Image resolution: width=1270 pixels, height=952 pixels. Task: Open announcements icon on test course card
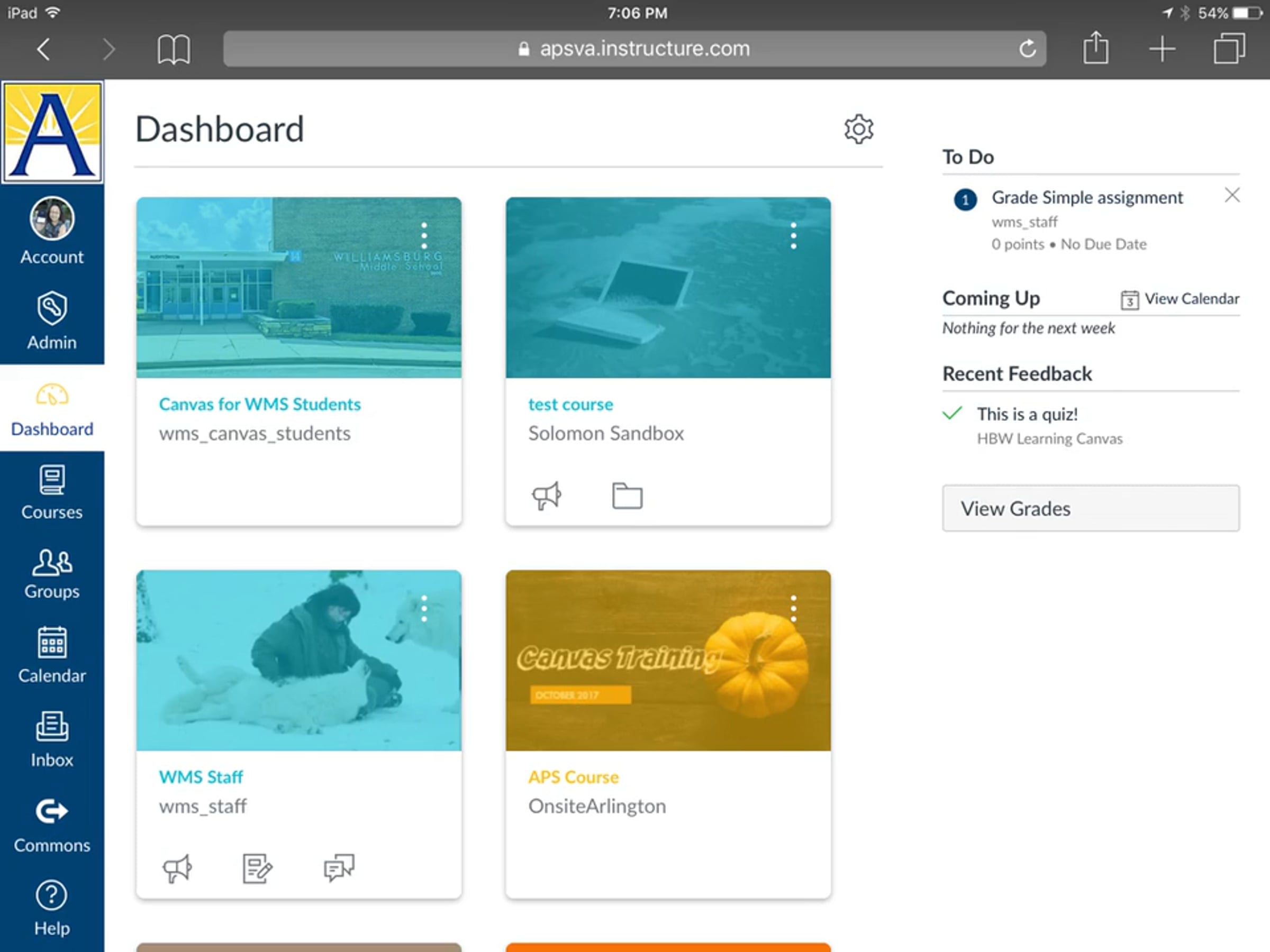(546, 496)
